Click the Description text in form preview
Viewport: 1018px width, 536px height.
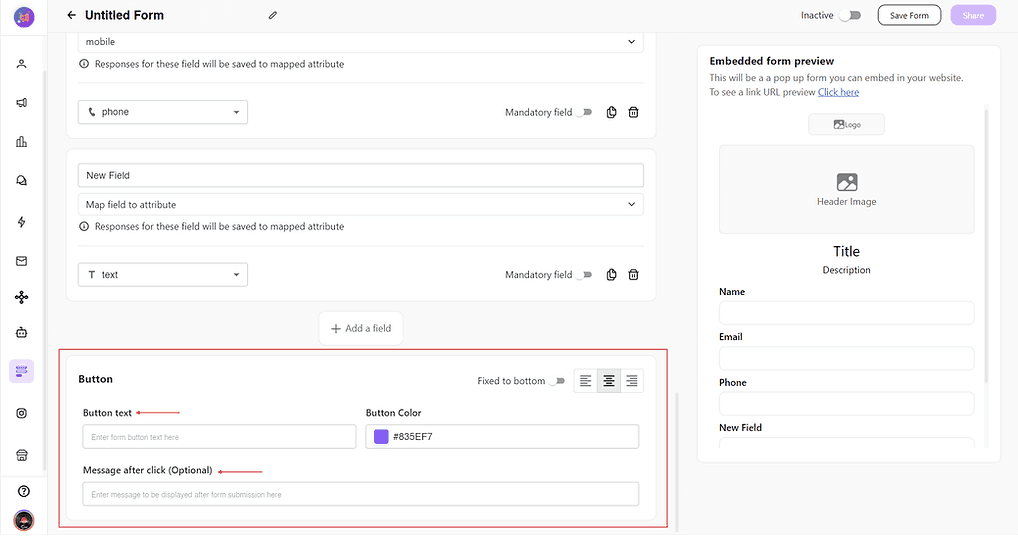[847, 270]
